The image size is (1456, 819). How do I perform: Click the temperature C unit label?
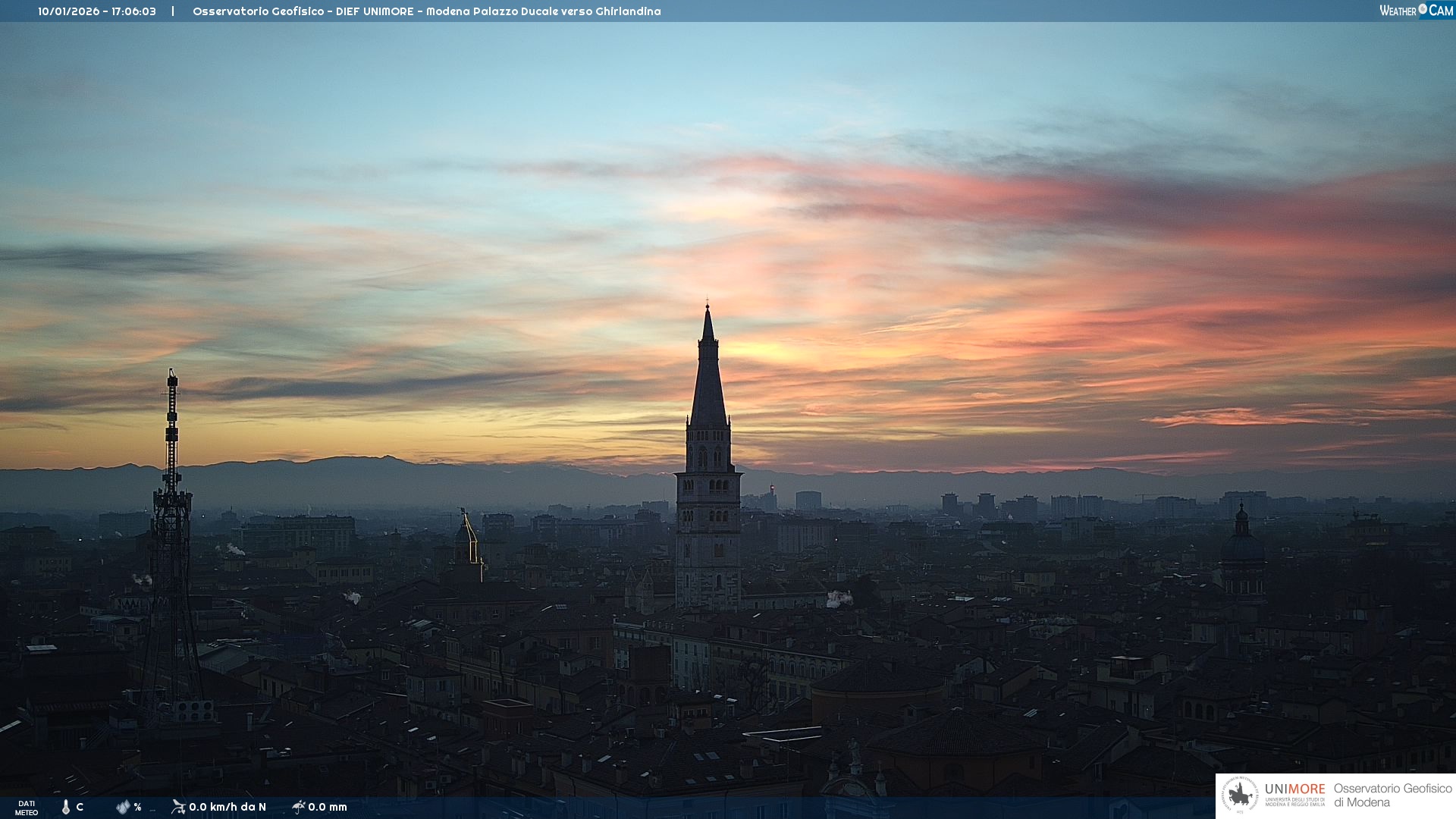pyautogui.click(x=80, y=807)
